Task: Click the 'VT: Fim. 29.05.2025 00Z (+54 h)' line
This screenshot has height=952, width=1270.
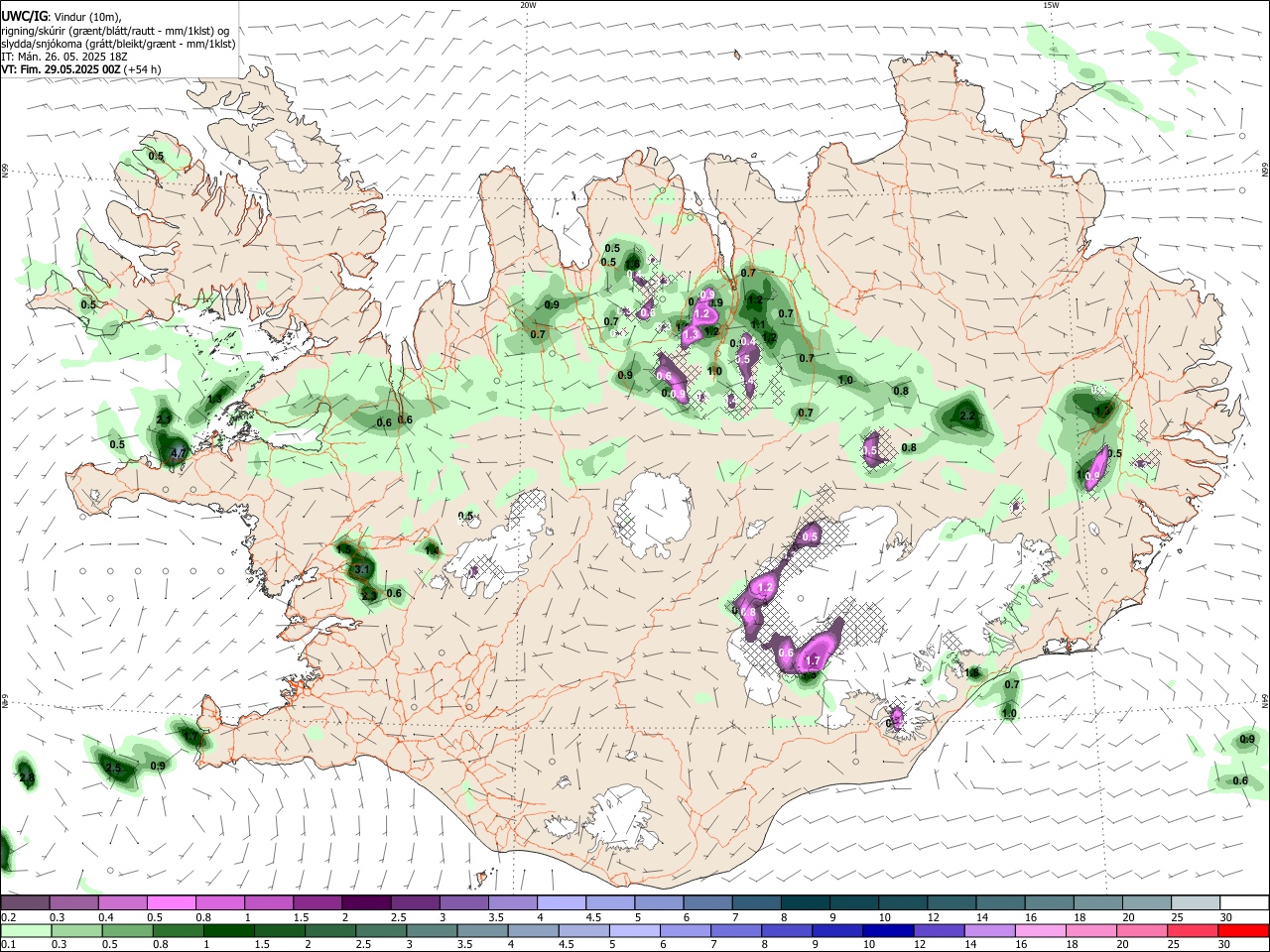Action: [x=81, y=69]
